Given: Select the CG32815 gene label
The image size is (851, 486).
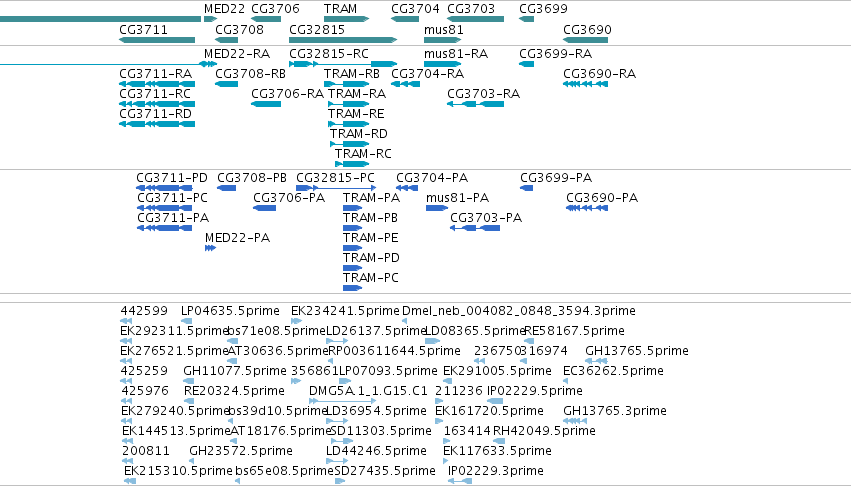Looking at the screenshot, I should coord(317,30).
